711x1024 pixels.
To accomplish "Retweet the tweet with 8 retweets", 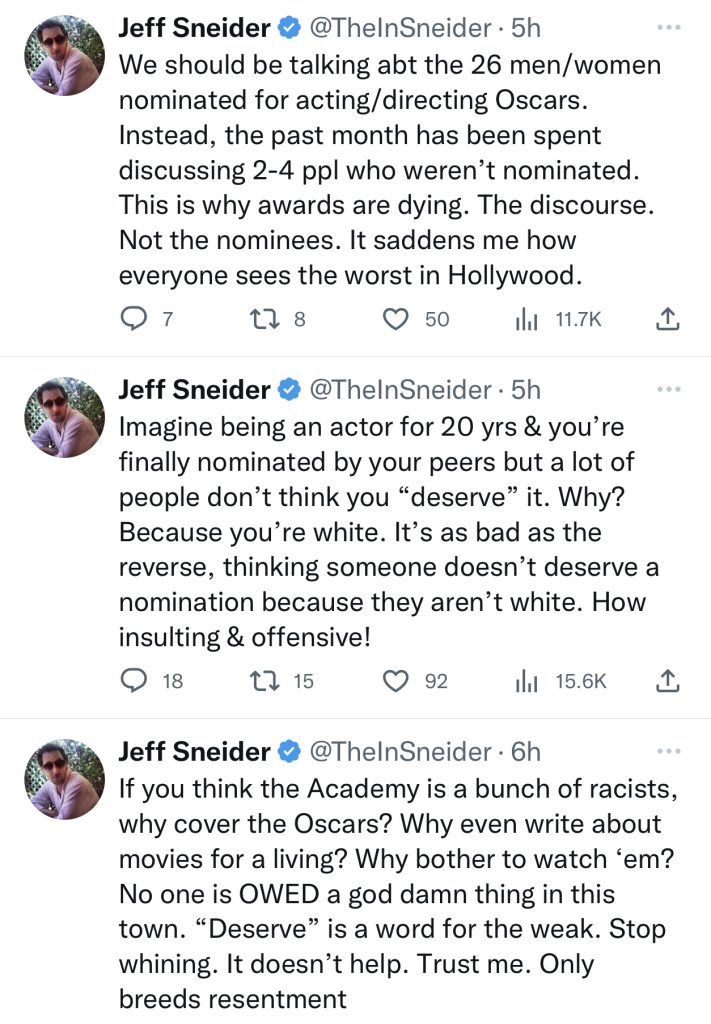I will tap(260, 319).
